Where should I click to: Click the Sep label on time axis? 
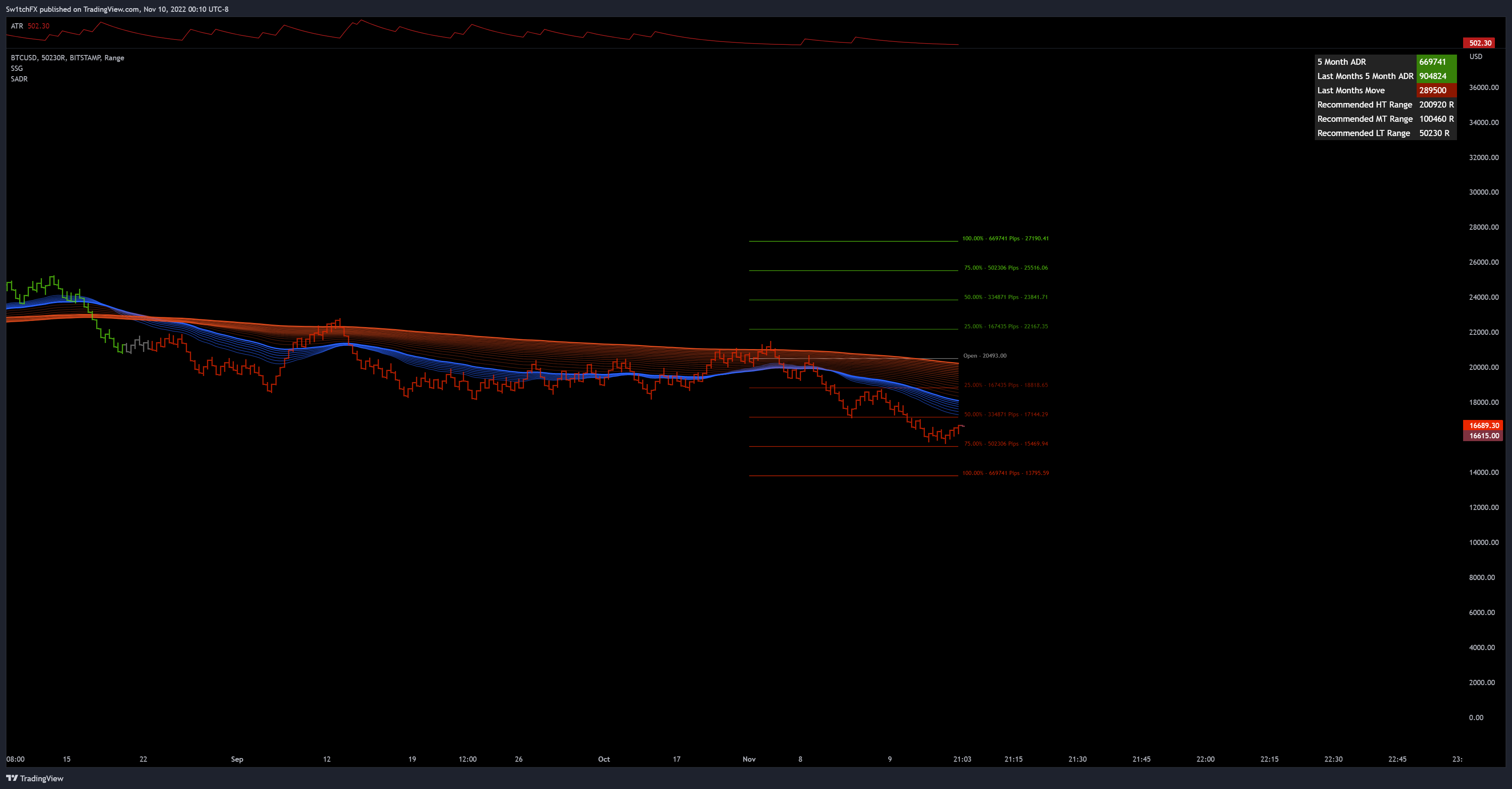pos(237,759)
